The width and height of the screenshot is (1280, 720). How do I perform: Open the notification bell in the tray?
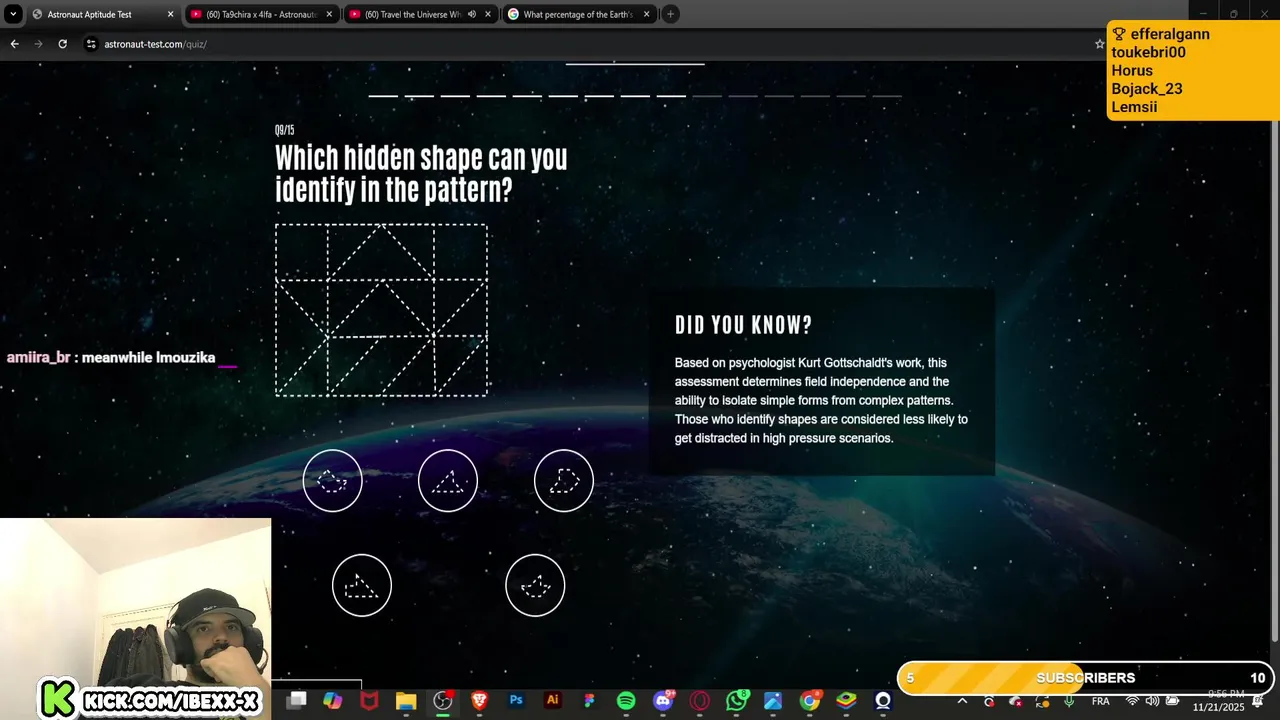[1258, 701]
